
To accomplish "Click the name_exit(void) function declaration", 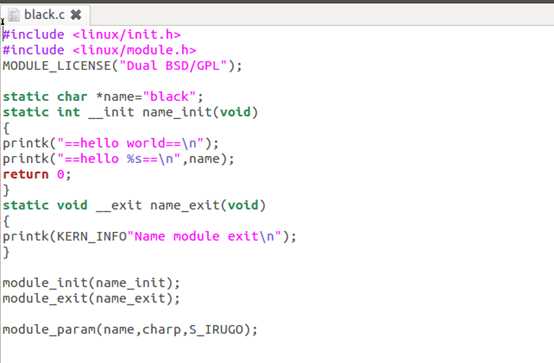I will [134, 205].
